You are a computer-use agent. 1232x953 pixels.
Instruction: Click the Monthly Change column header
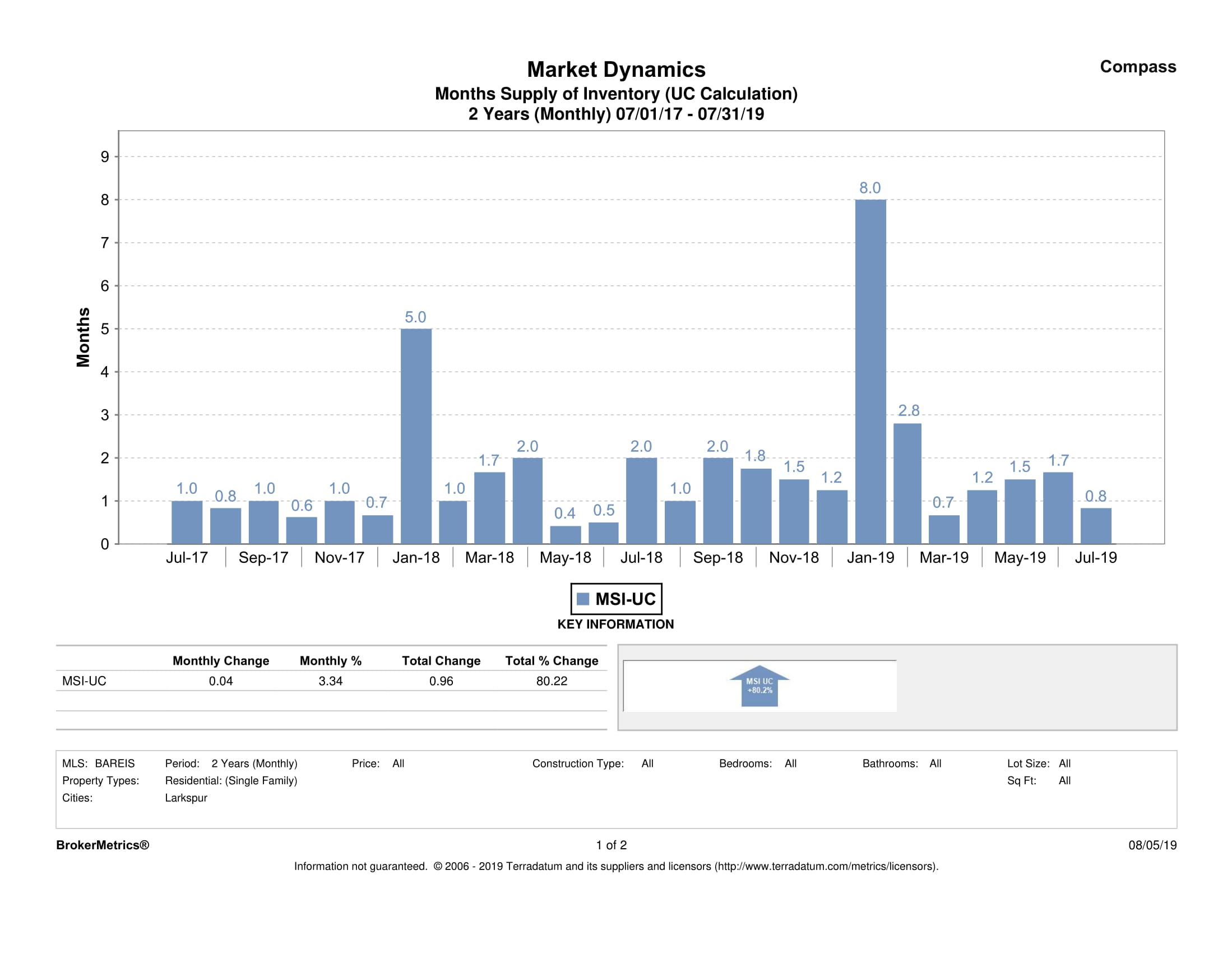point(221,661)
